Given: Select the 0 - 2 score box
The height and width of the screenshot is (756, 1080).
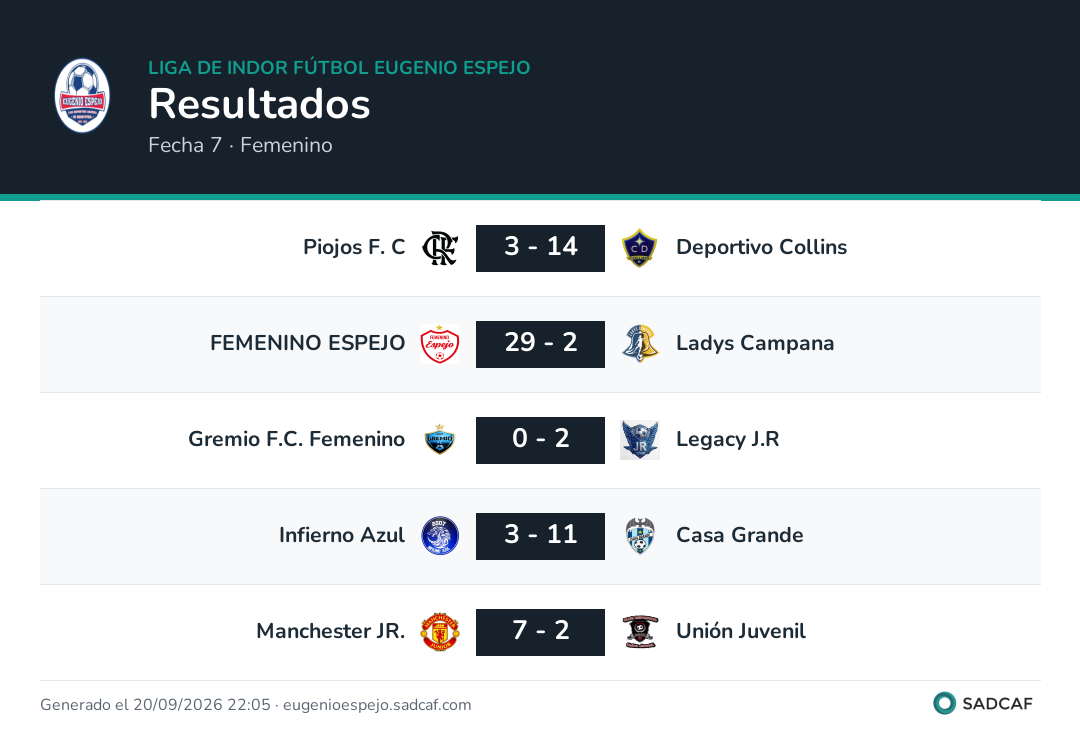Looking at the screenshot, I should [x=541, y=440].
